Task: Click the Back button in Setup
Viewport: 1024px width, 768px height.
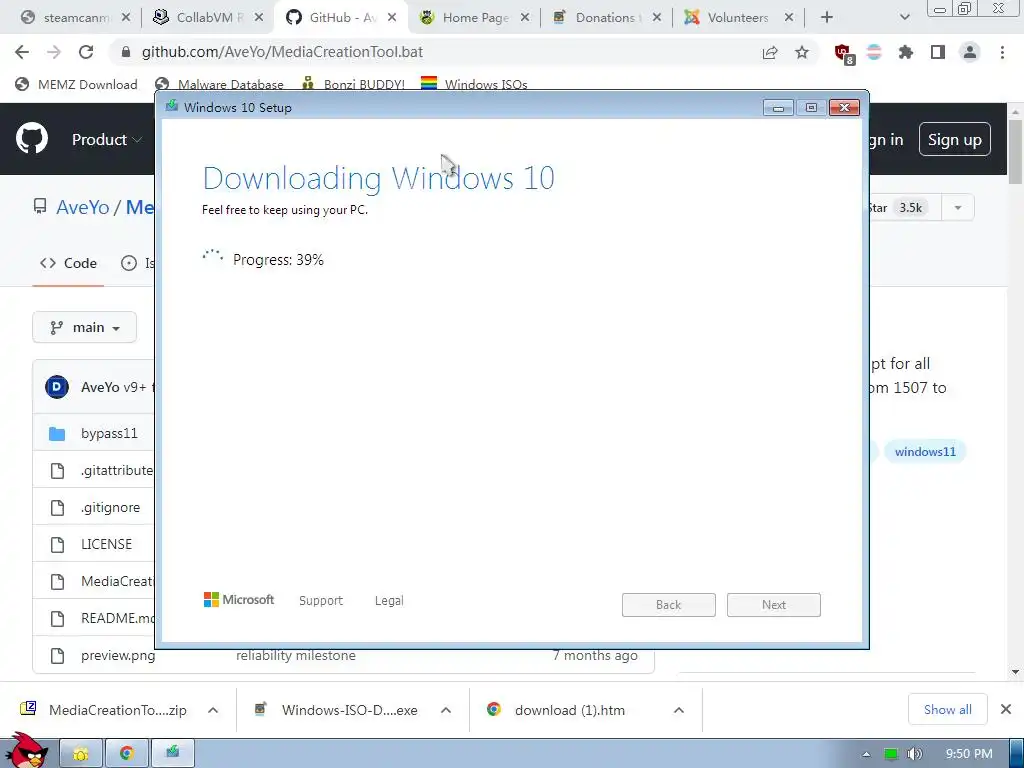Action: pyautogui.click(x=669, y=605)
